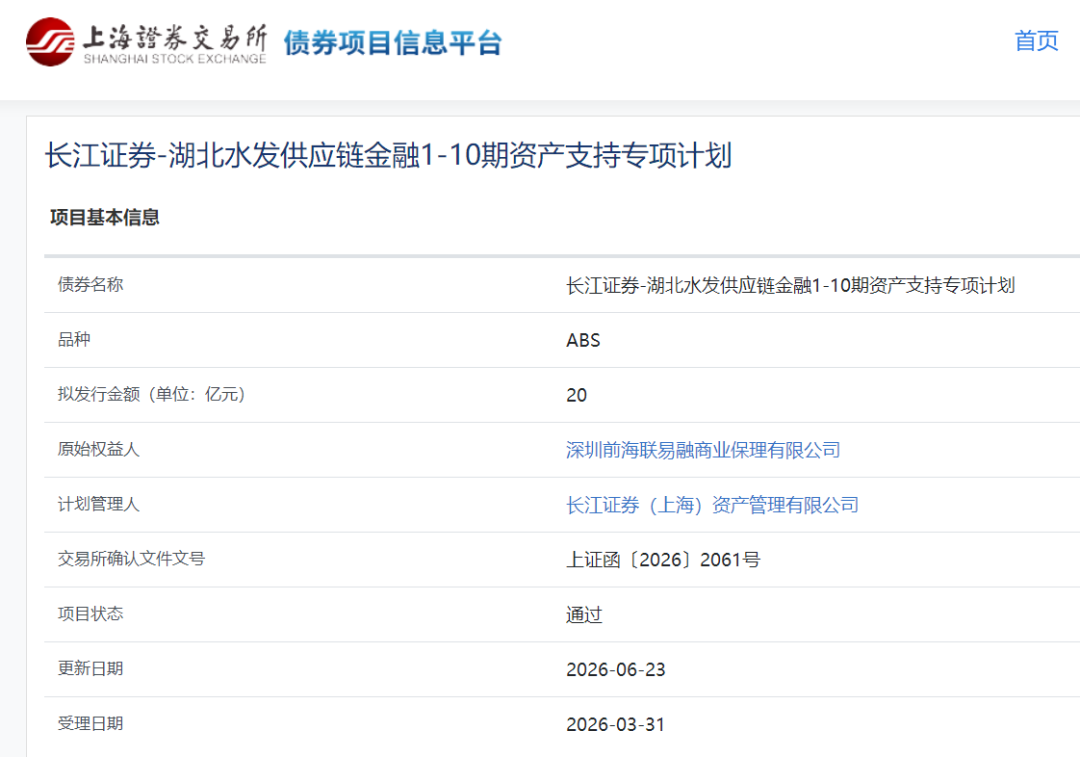1080x757 pixels.
Task: Click the 更新日期 label
Action: [x=90, y=669]
